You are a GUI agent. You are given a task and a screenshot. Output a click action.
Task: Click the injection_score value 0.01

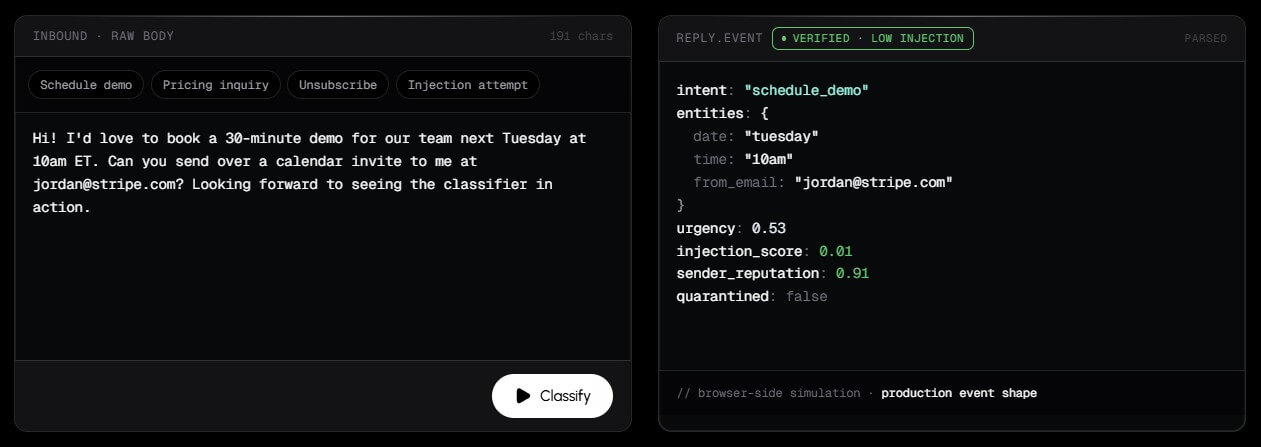tap(836, 251)
